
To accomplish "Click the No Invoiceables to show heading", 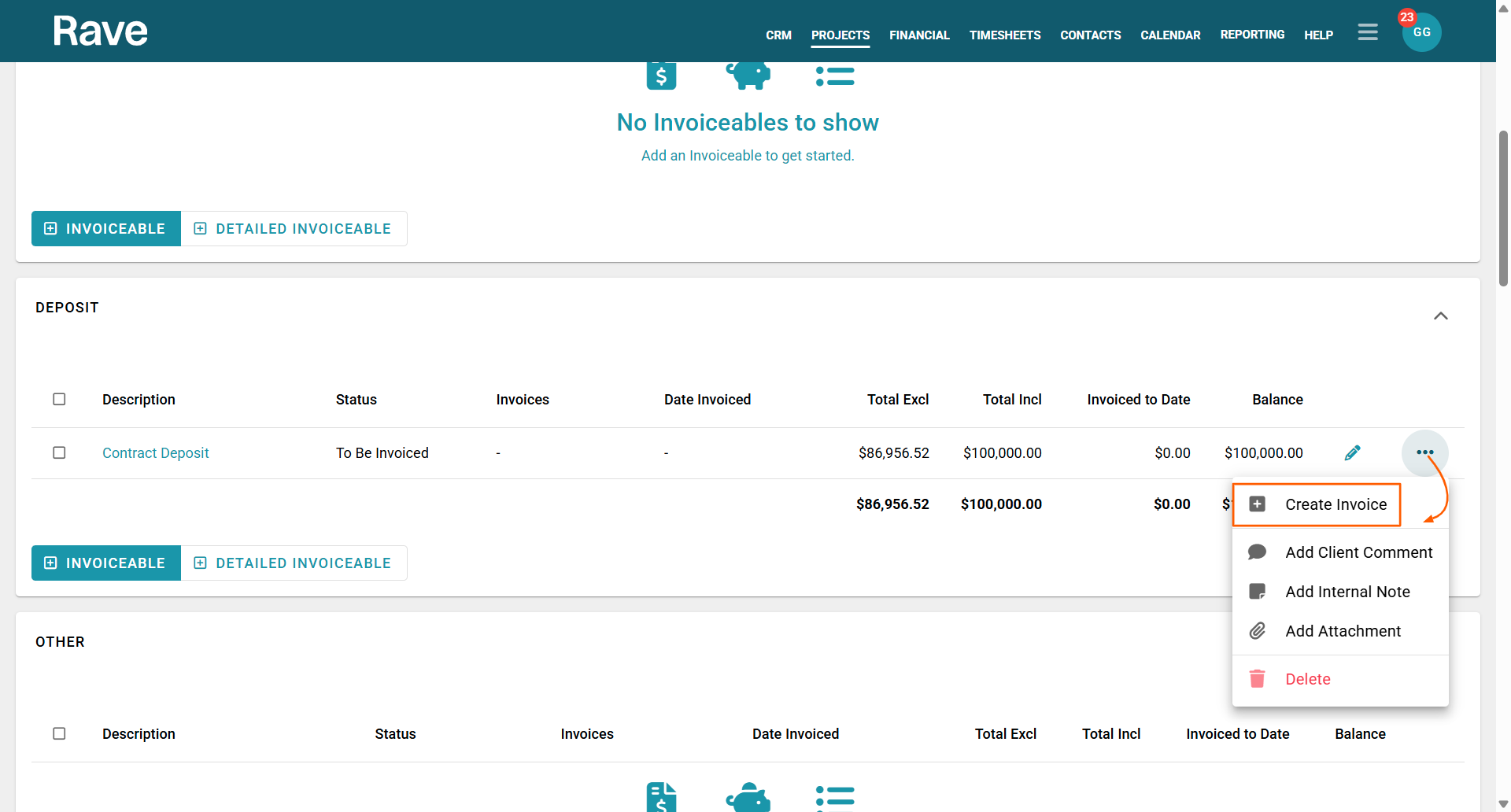I will [748, 122].
